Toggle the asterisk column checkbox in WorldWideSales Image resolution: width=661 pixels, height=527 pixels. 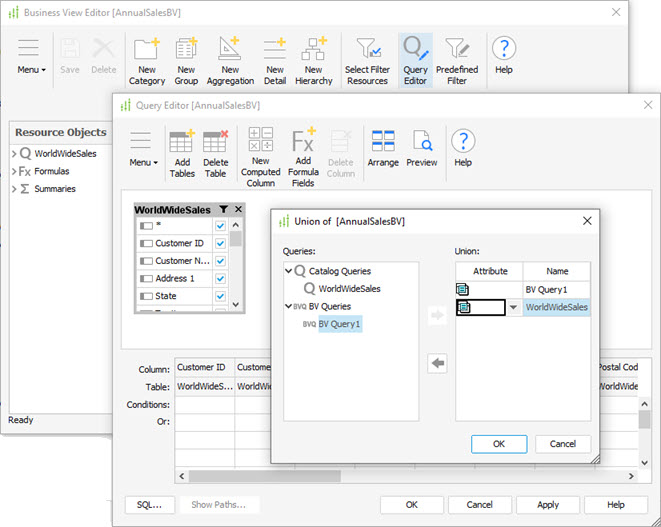point(220,226)
